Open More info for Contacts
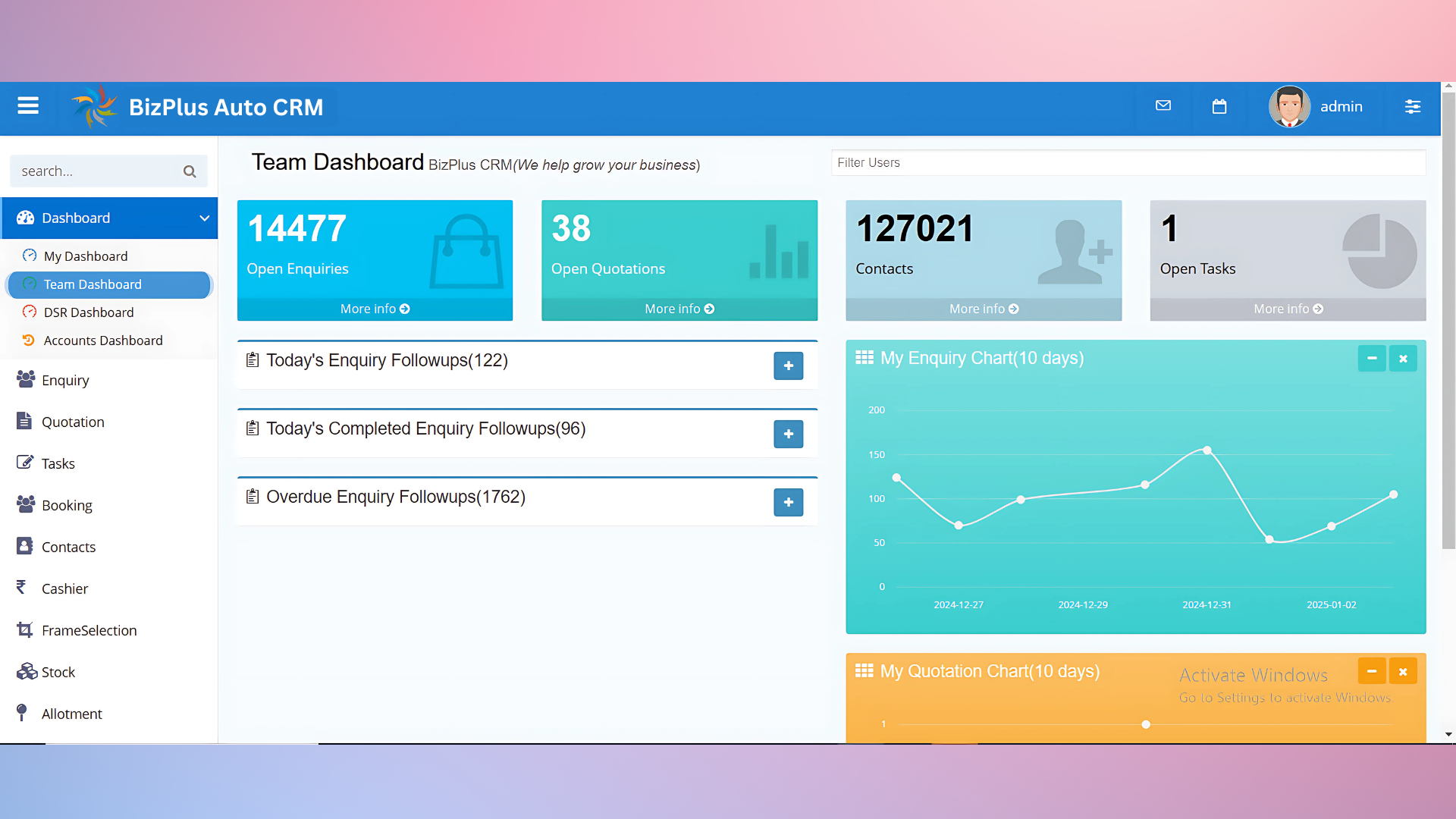1456x819 pixels. (984, 309)
